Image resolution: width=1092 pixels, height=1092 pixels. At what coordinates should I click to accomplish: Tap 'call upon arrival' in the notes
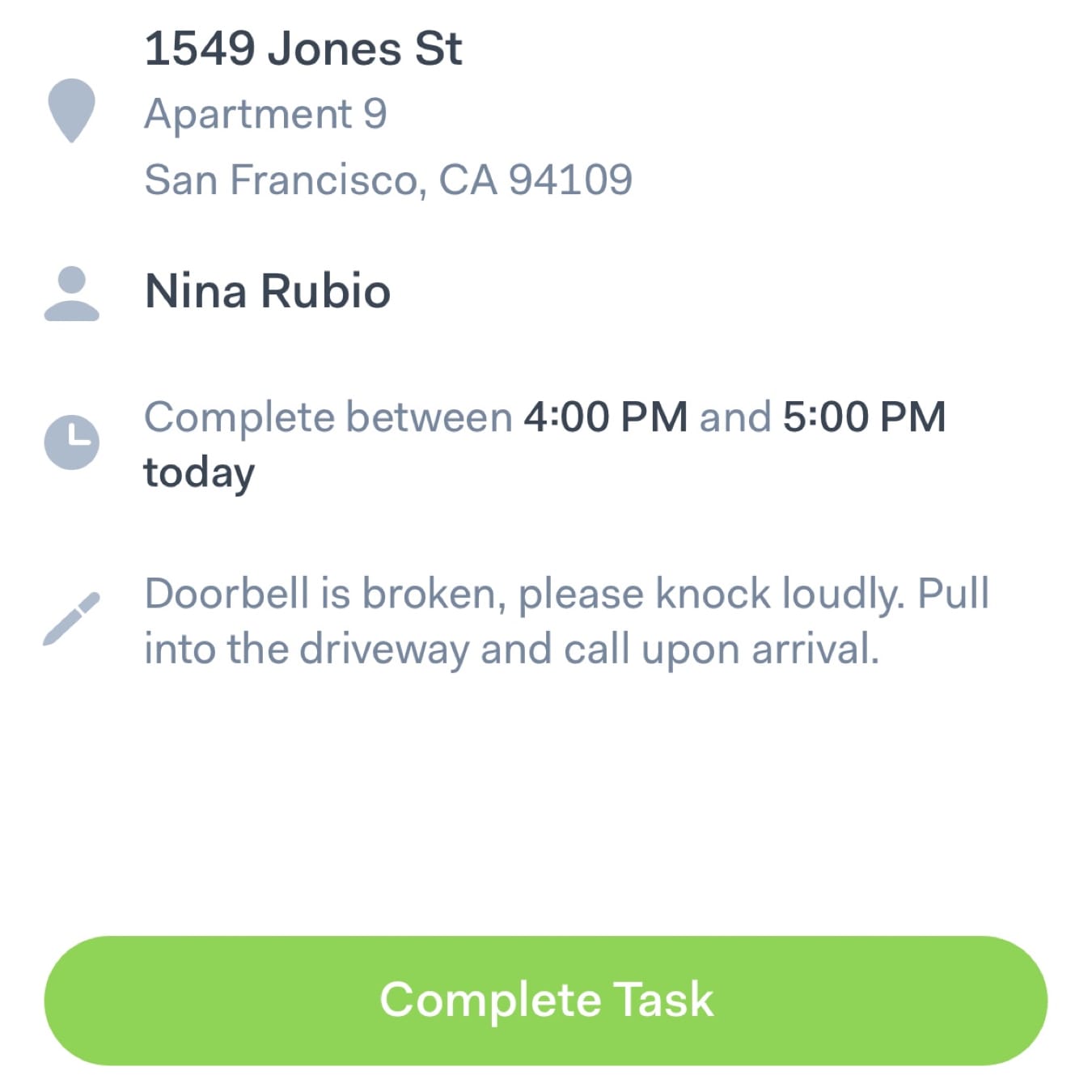click(721, 649)
